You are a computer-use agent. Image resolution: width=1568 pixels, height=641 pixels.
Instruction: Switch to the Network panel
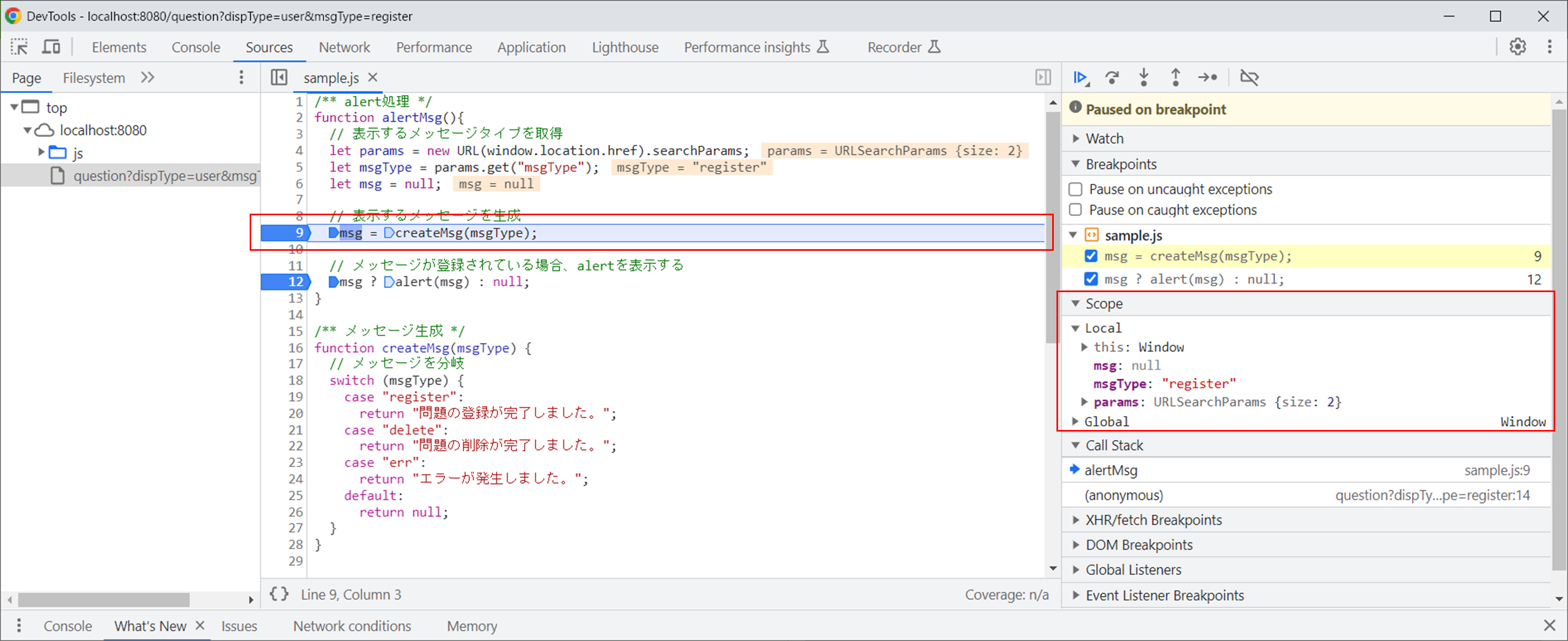pyautogui.click(x=345, y=47)
